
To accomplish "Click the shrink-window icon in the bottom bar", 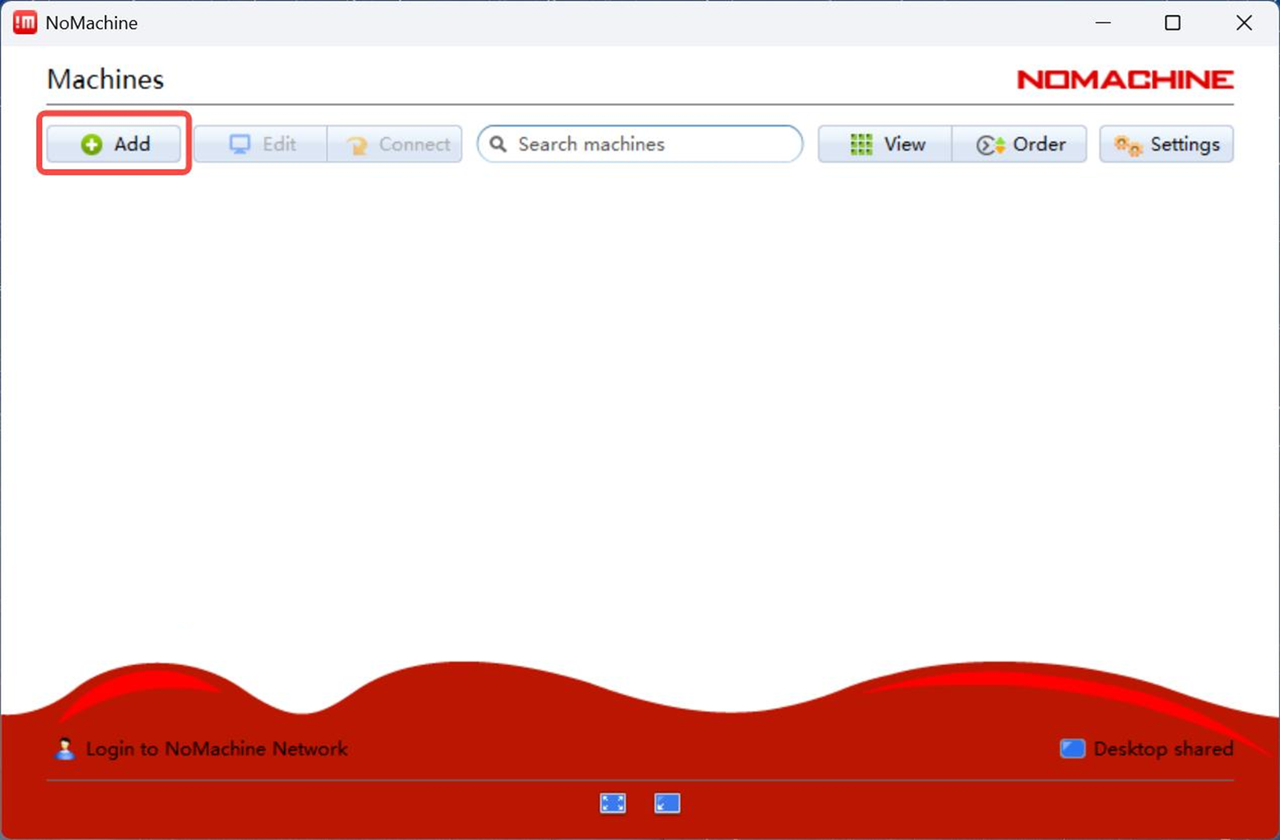I will pos(667,803).
